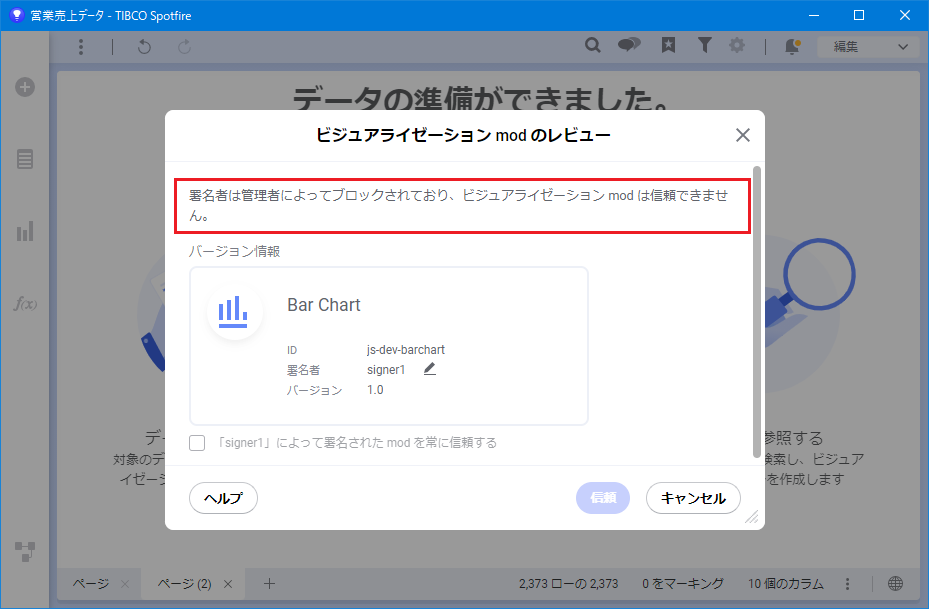This screenshot has height=609, width=929.
Task: Open the three-dot main menu in toolbar
Action: (x=81, y=47)
